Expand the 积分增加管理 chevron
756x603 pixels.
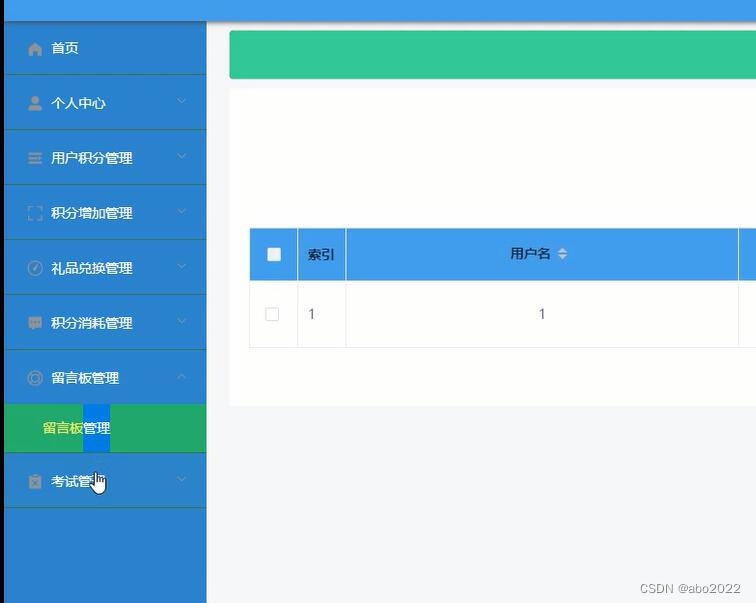(x=181, y=211)
